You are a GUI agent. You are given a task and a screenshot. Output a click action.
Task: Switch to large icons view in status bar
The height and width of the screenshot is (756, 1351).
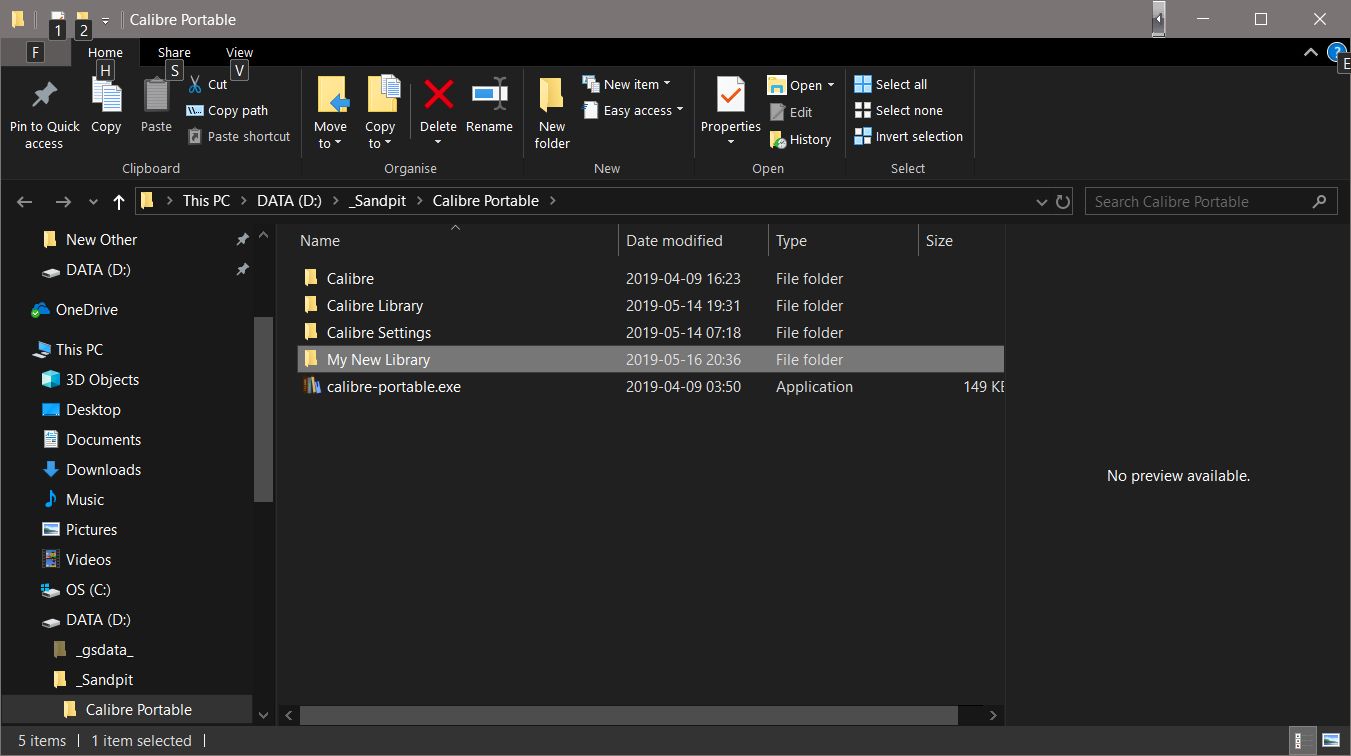tap(1330, 741)
